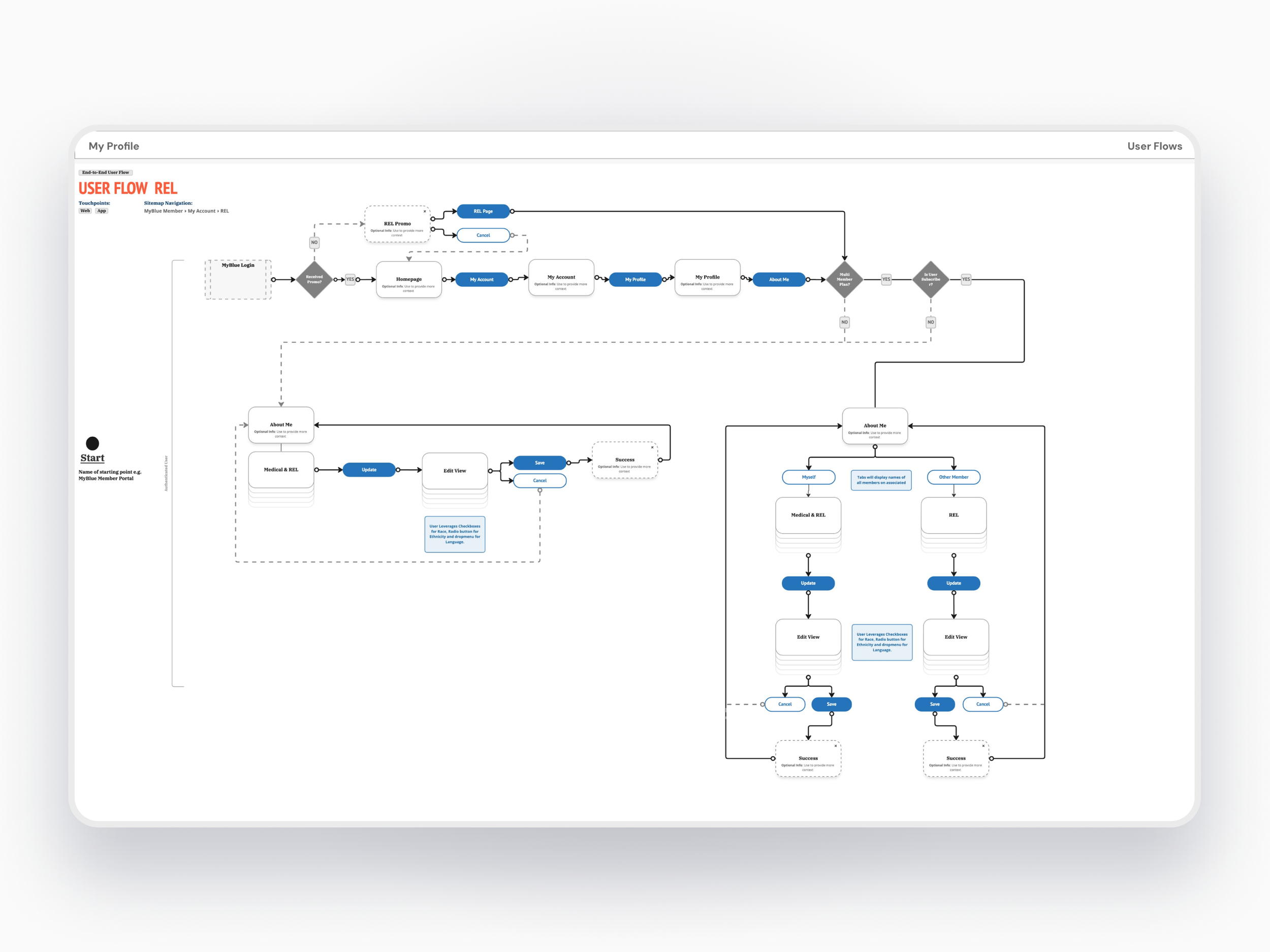Click the Is User Subscriber? diamond
1270x952 pixels.
930,279
